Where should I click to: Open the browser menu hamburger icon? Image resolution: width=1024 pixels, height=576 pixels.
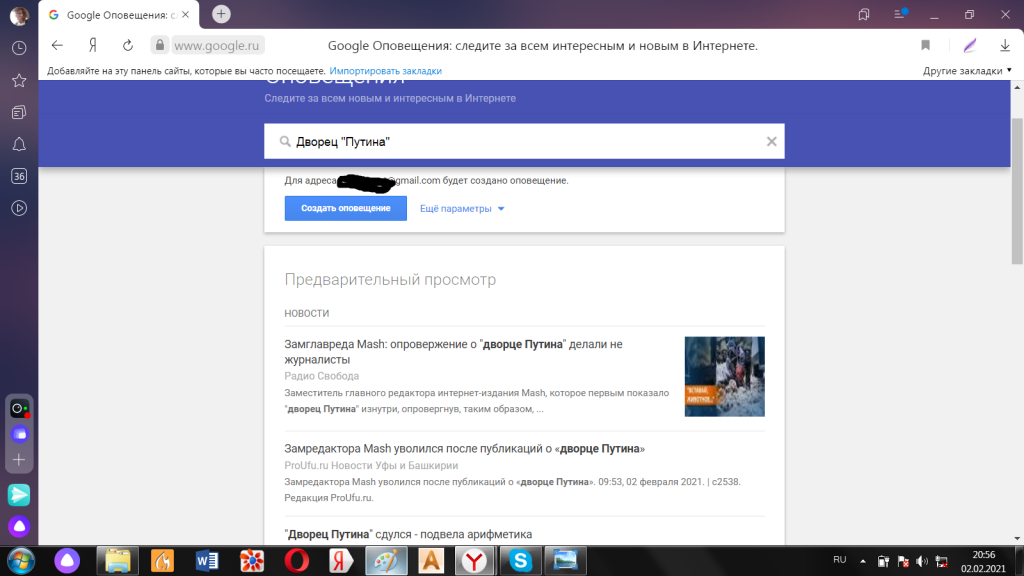903,14
